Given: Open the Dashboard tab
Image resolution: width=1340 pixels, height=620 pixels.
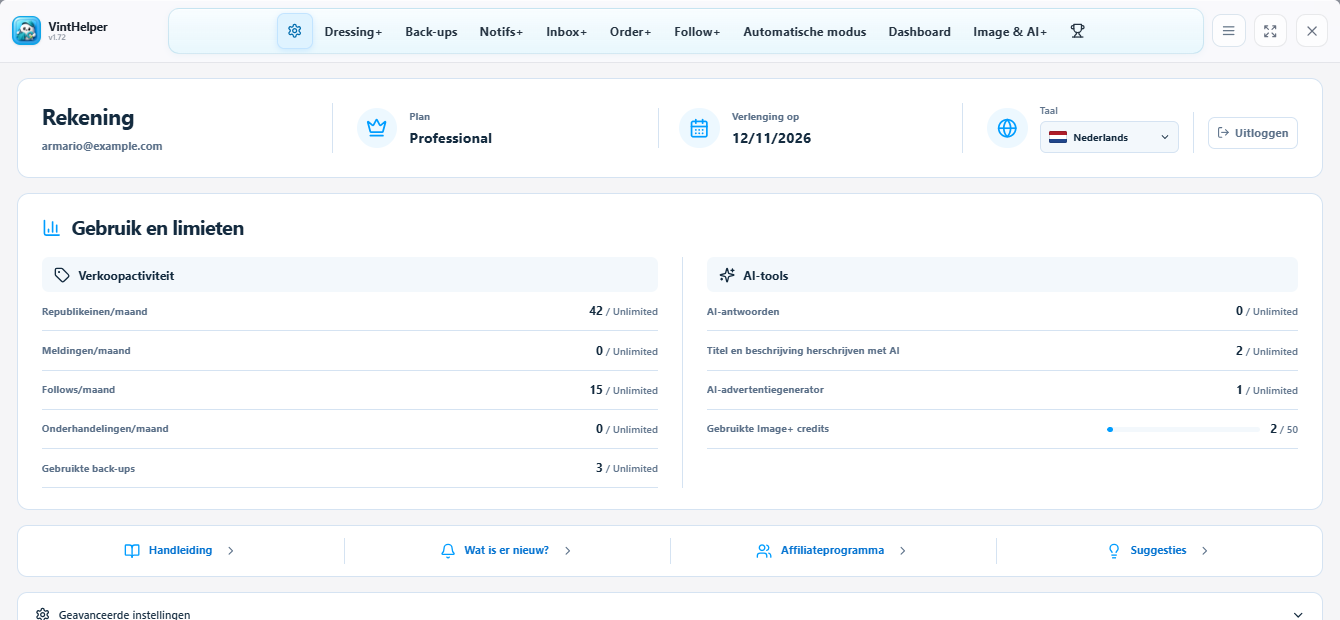Looking at the screenshot, I should coord(920,32).
